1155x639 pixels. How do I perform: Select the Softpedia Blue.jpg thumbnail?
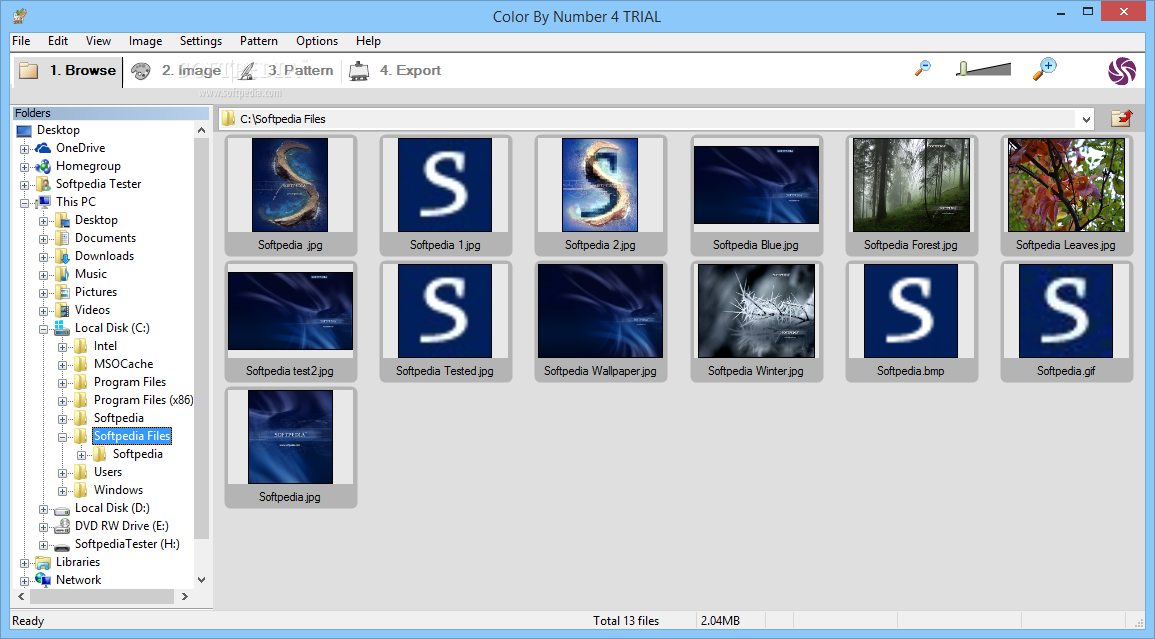coord(756,195)
